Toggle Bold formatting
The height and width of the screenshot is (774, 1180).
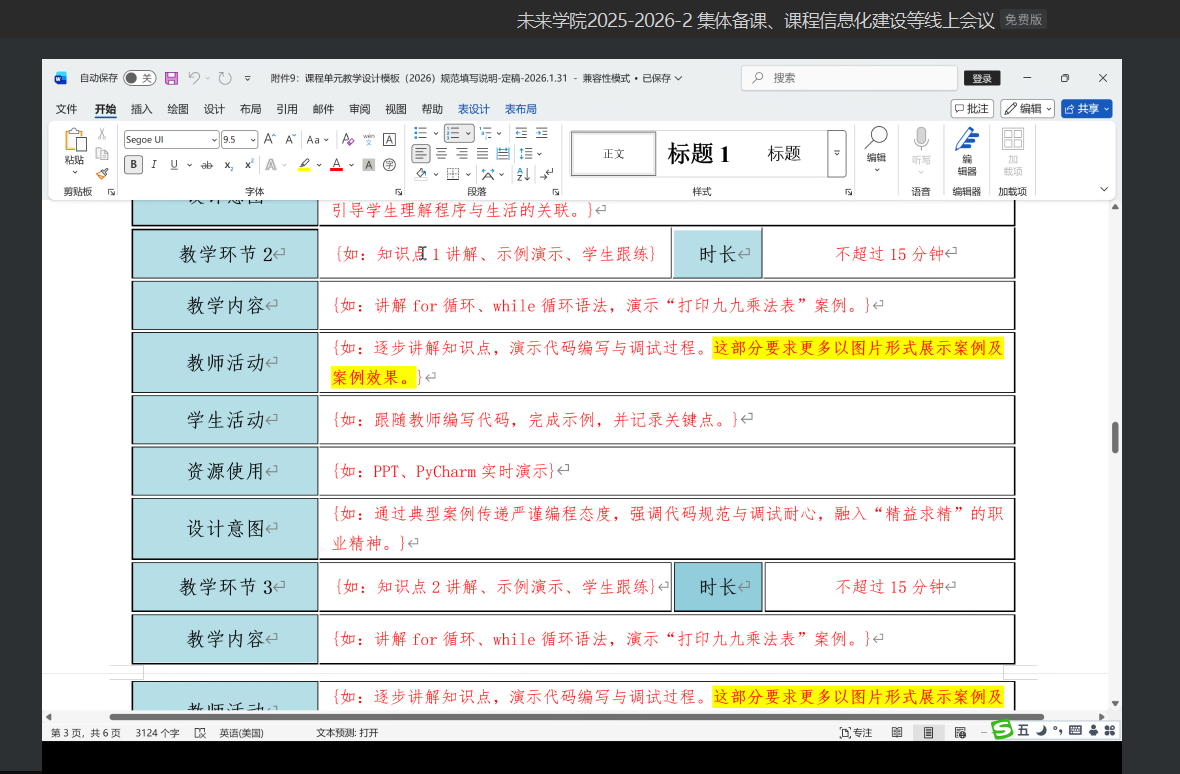coord(133,165)
